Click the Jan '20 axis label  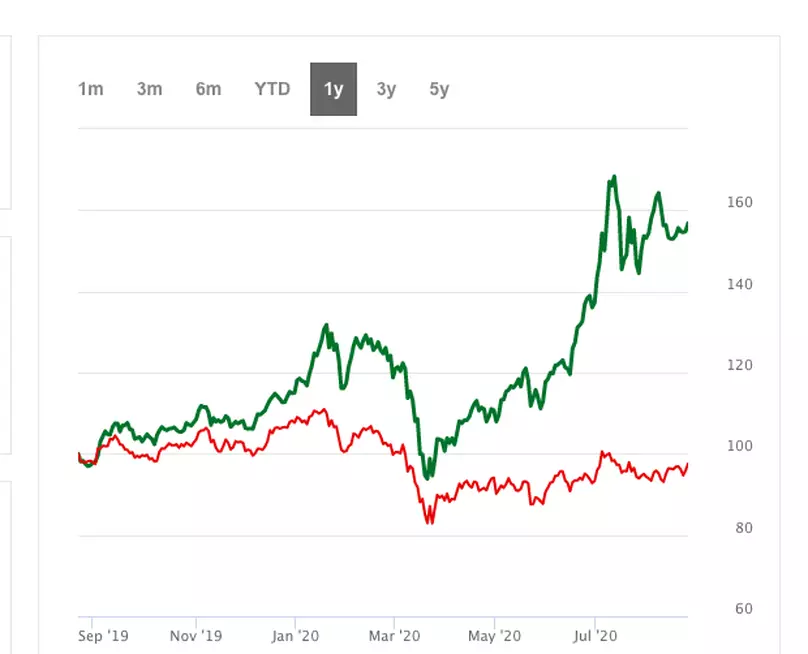click(295, 636)
